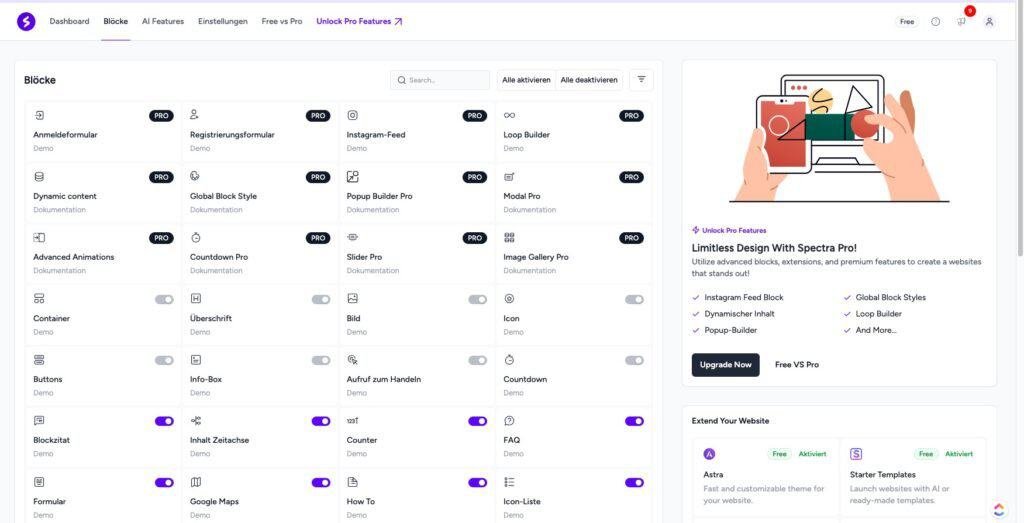Disable the Blockzitat block toggle
Image resolution: width=1024 pixels, height=523 pixels.
(x=164, y=421)
